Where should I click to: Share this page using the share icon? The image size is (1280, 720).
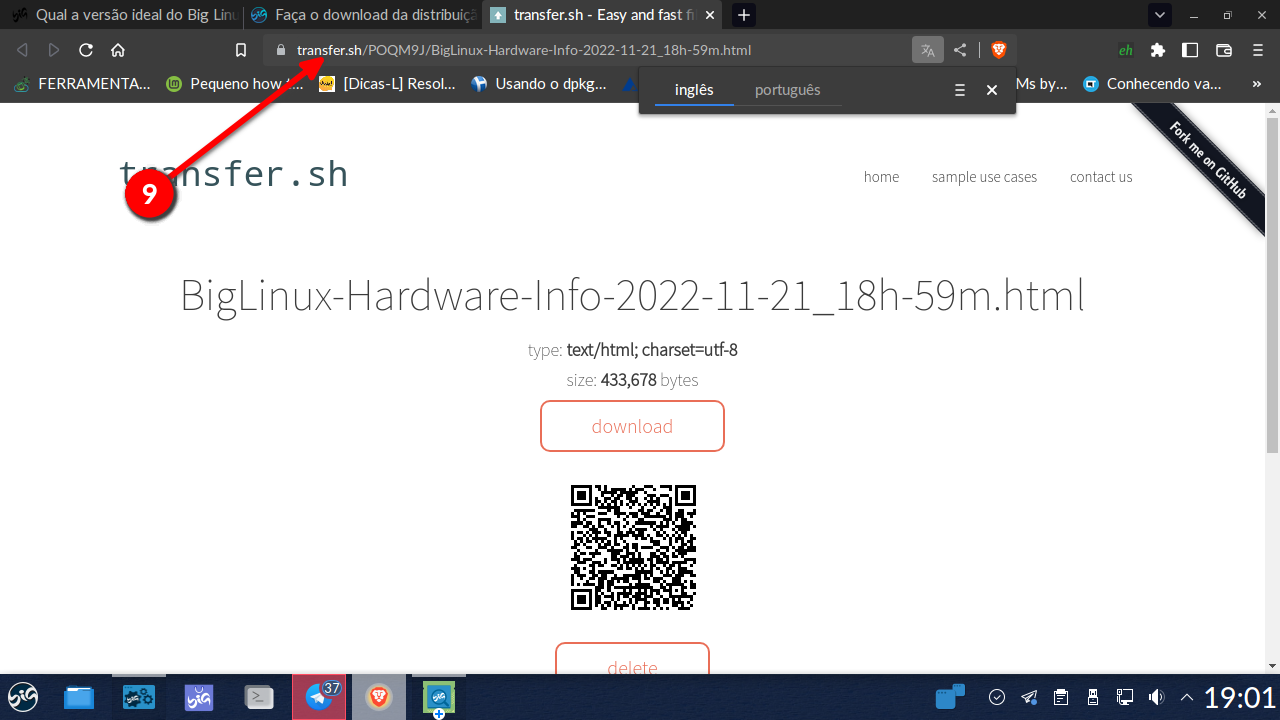pyautogui.click(x=960, y=50)
